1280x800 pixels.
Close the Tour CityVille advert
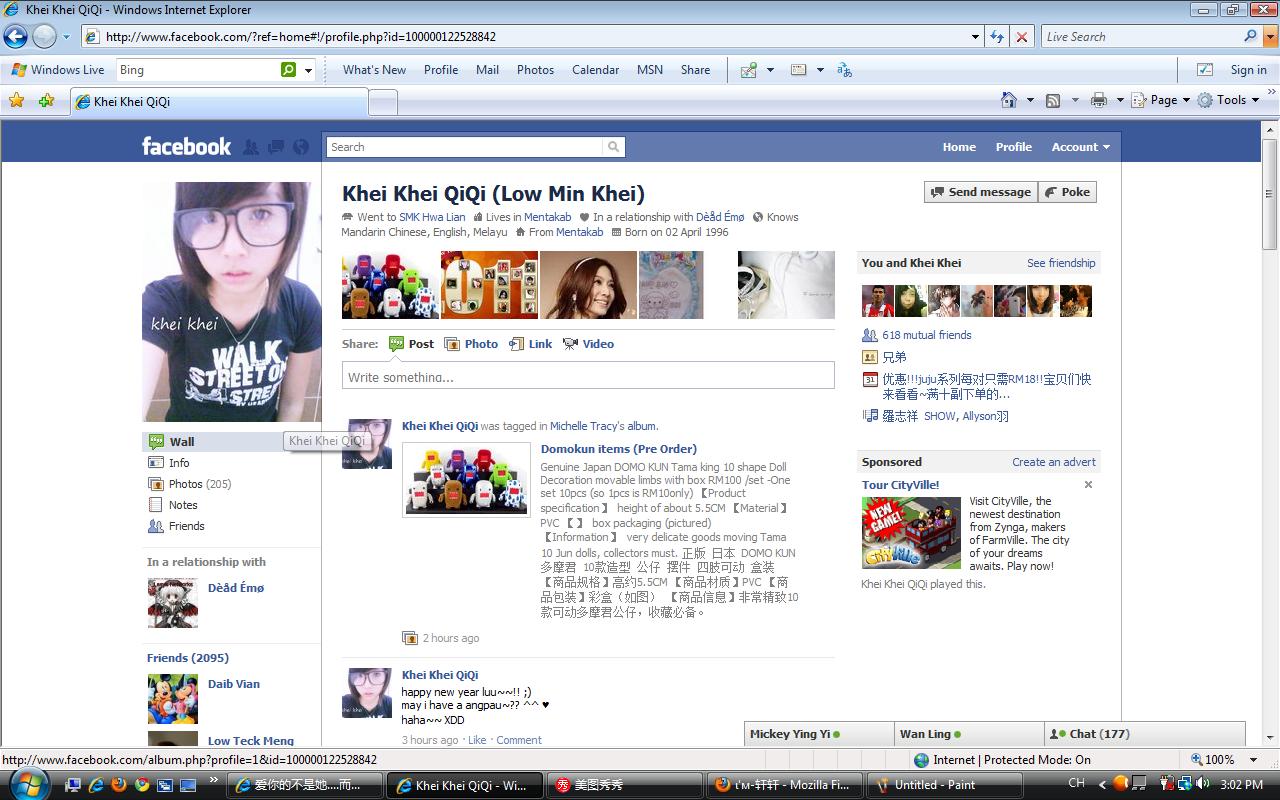tap(1088, 485)
